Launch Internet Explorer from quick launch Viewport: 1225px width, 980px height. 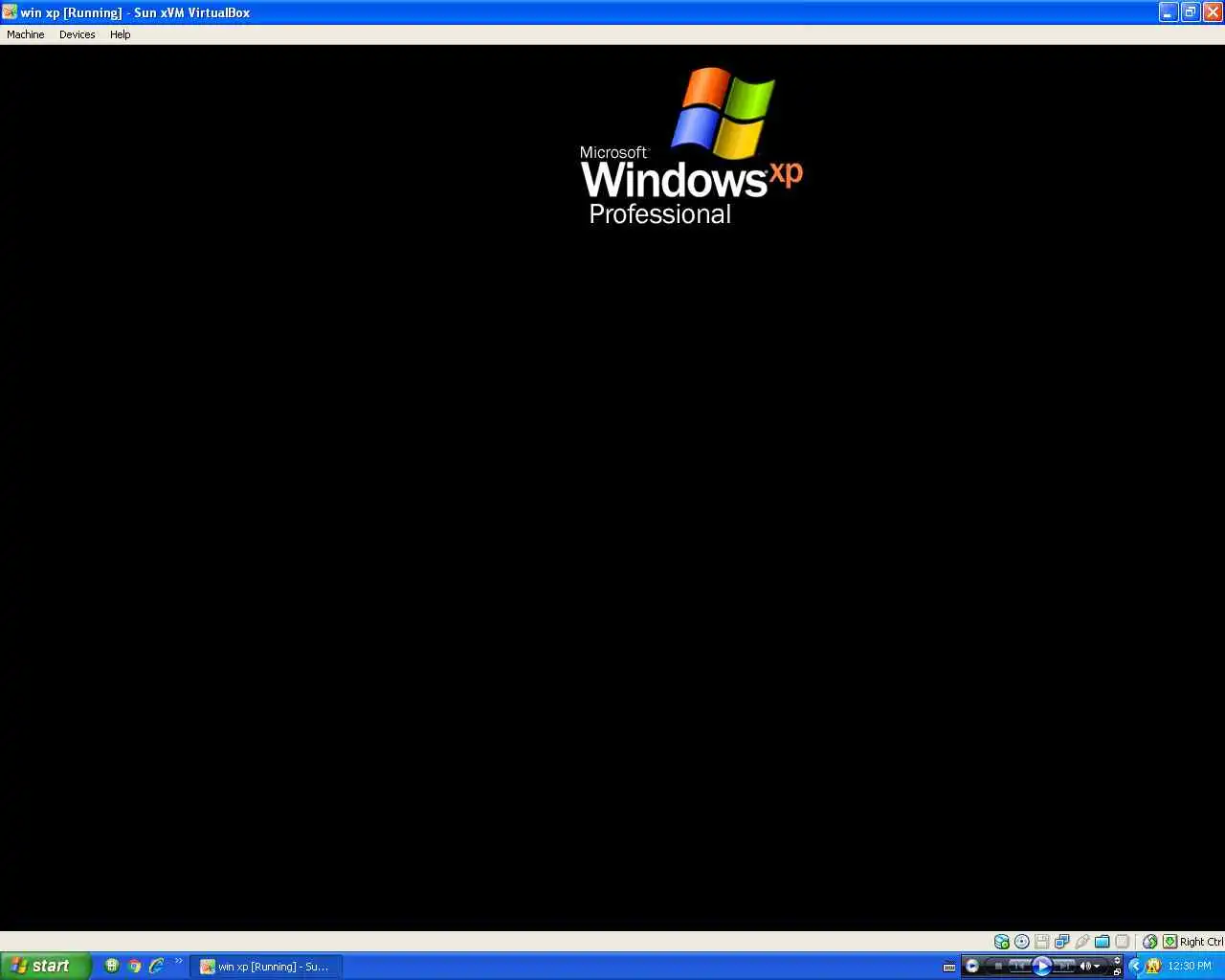(x=156, y=966)
